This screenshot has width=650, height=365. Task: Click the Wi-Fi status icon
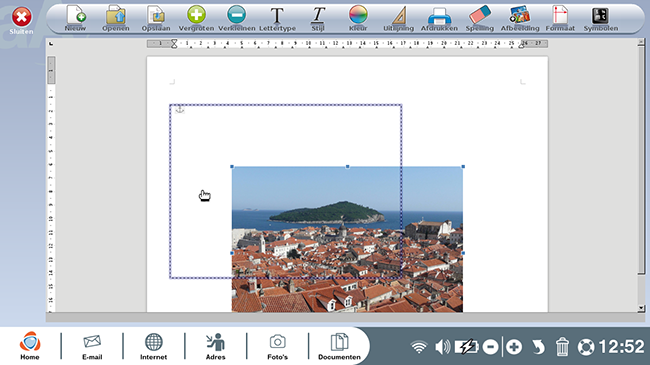point(419,347)
